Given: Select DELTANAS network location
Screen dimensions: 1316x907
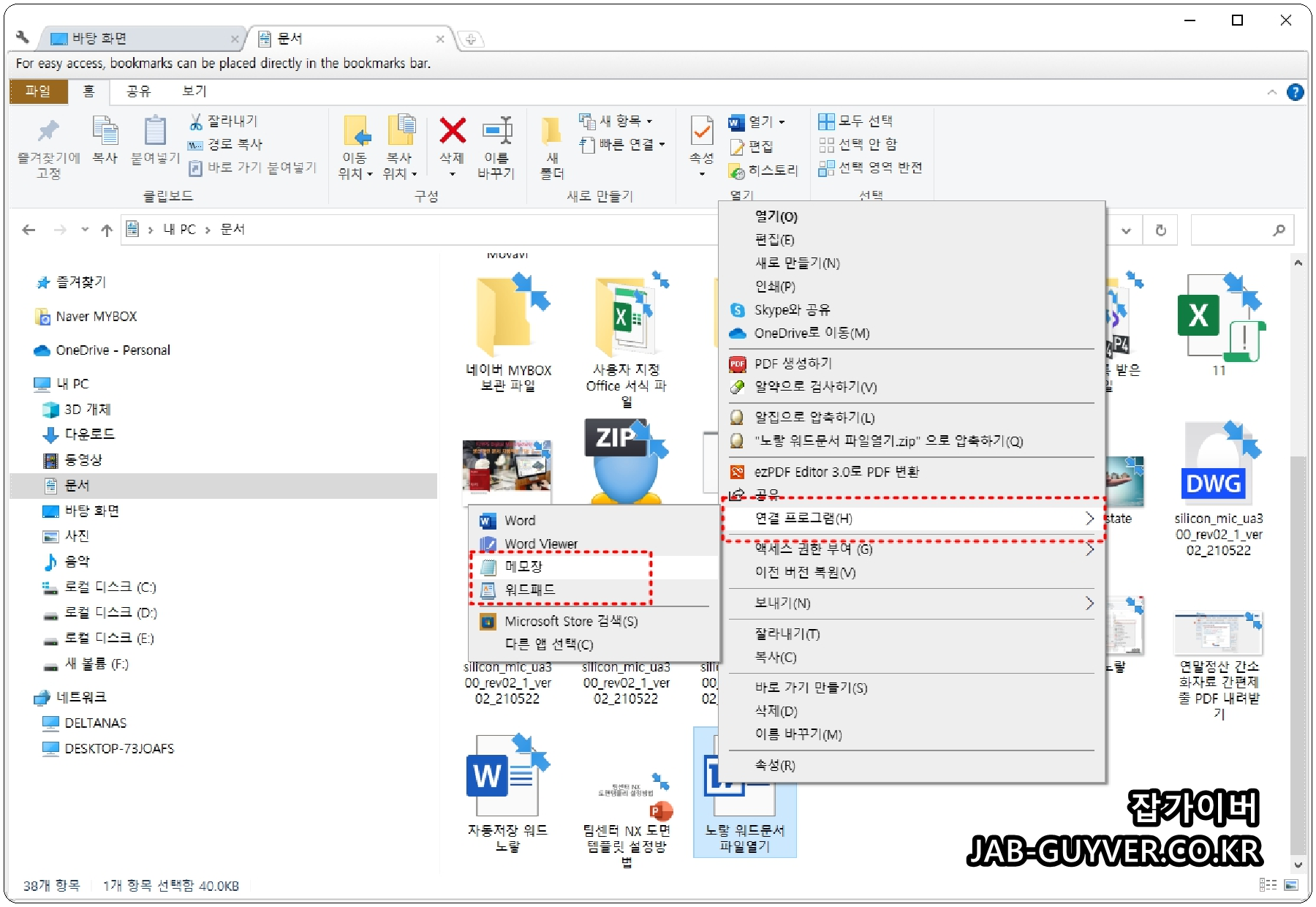Looking at the screenshot, I should pos(84,723).
